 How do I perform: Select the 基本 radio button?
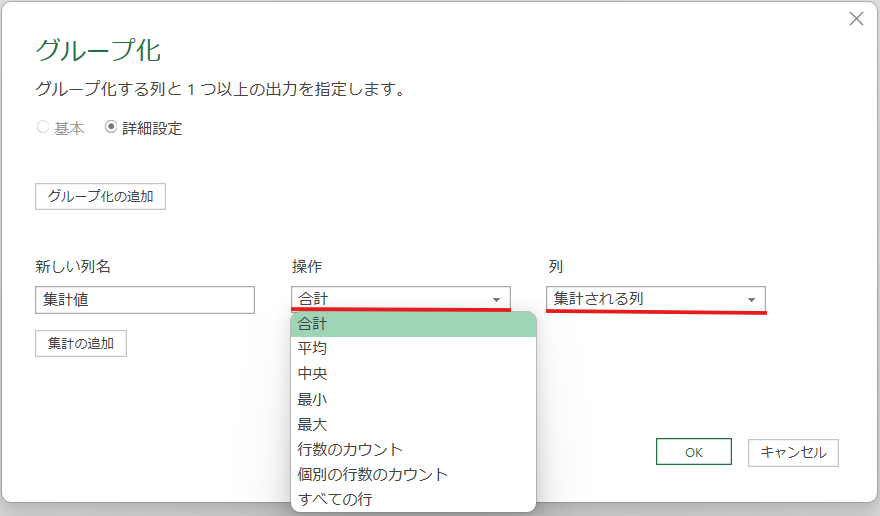click(x=43, y=127)
